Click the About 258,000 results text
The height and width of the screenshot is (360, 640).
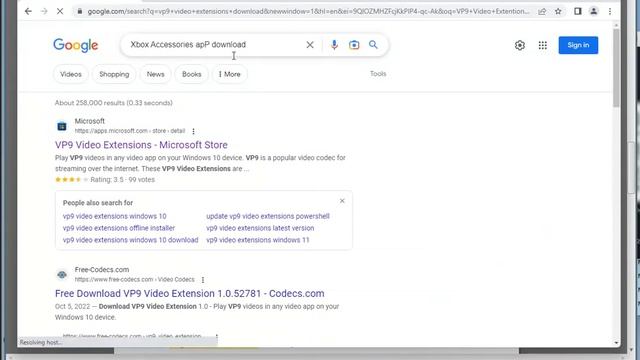pos(113,103)
